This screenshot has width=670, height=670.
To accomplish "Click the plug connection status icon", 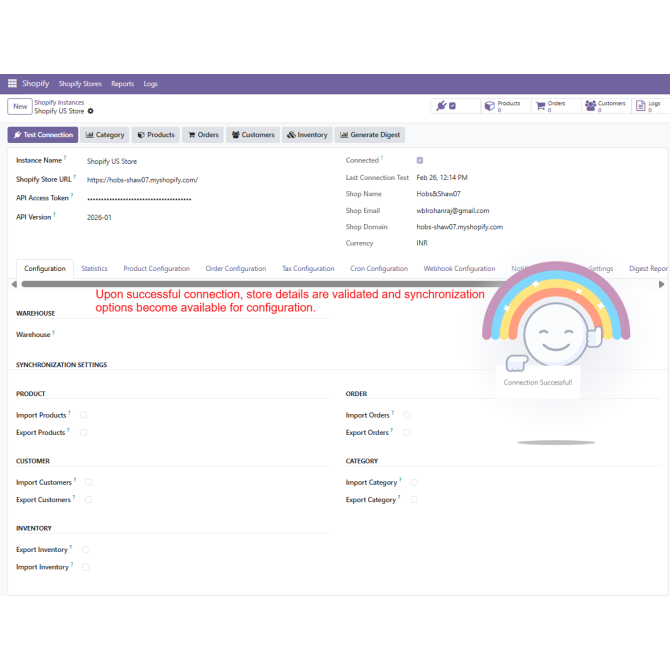I will (x=441, y=106).
